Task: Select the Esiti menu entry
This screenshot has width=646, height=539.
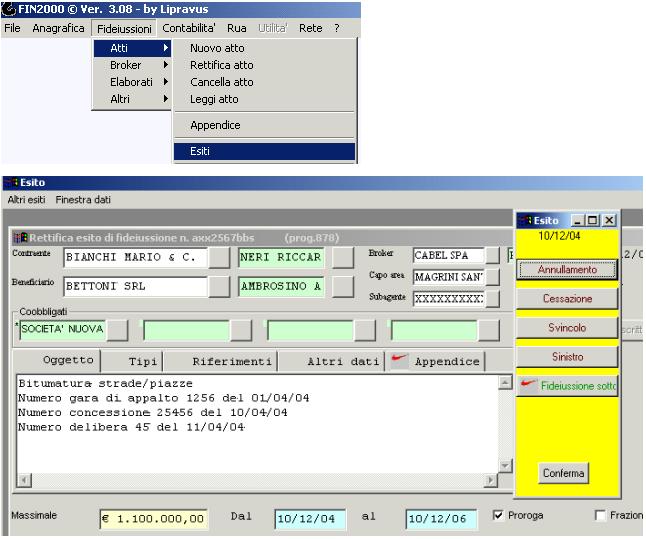Action: [x=264, y=151]
